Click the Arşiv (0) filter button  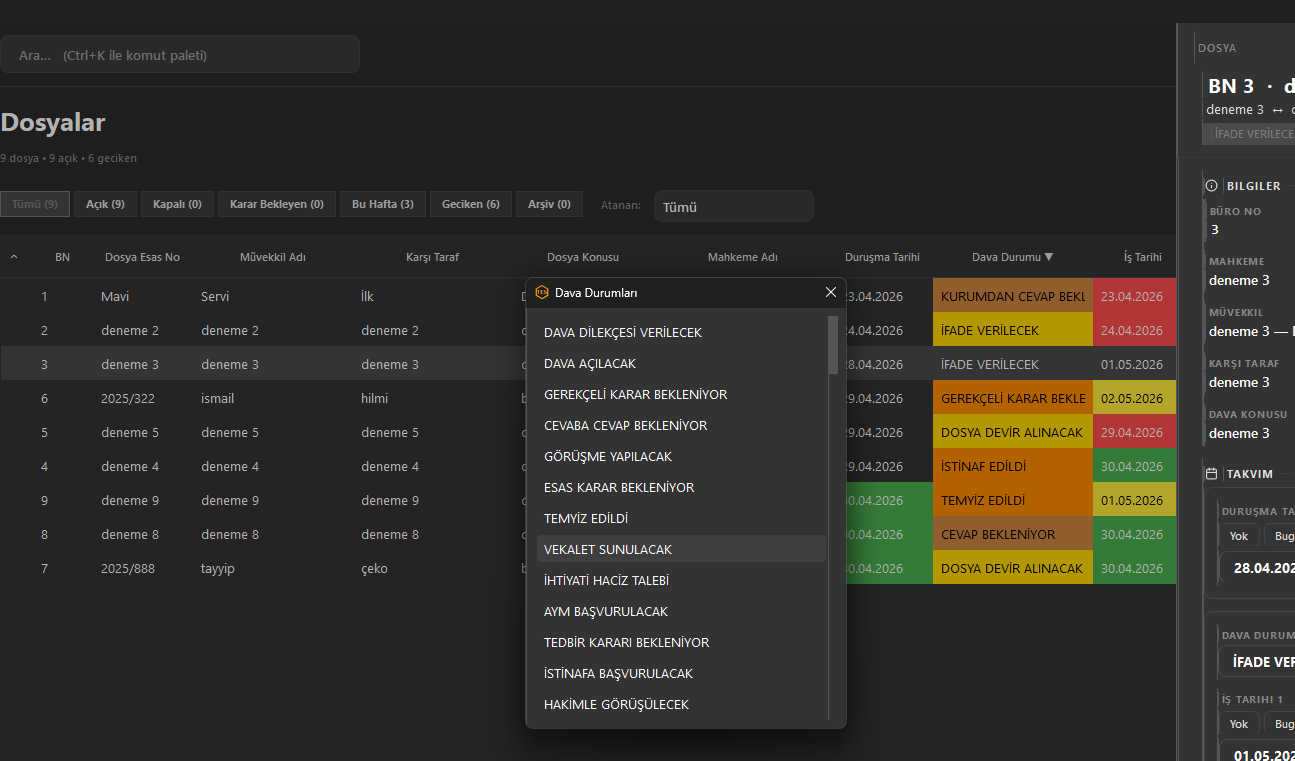coord(549,204)
